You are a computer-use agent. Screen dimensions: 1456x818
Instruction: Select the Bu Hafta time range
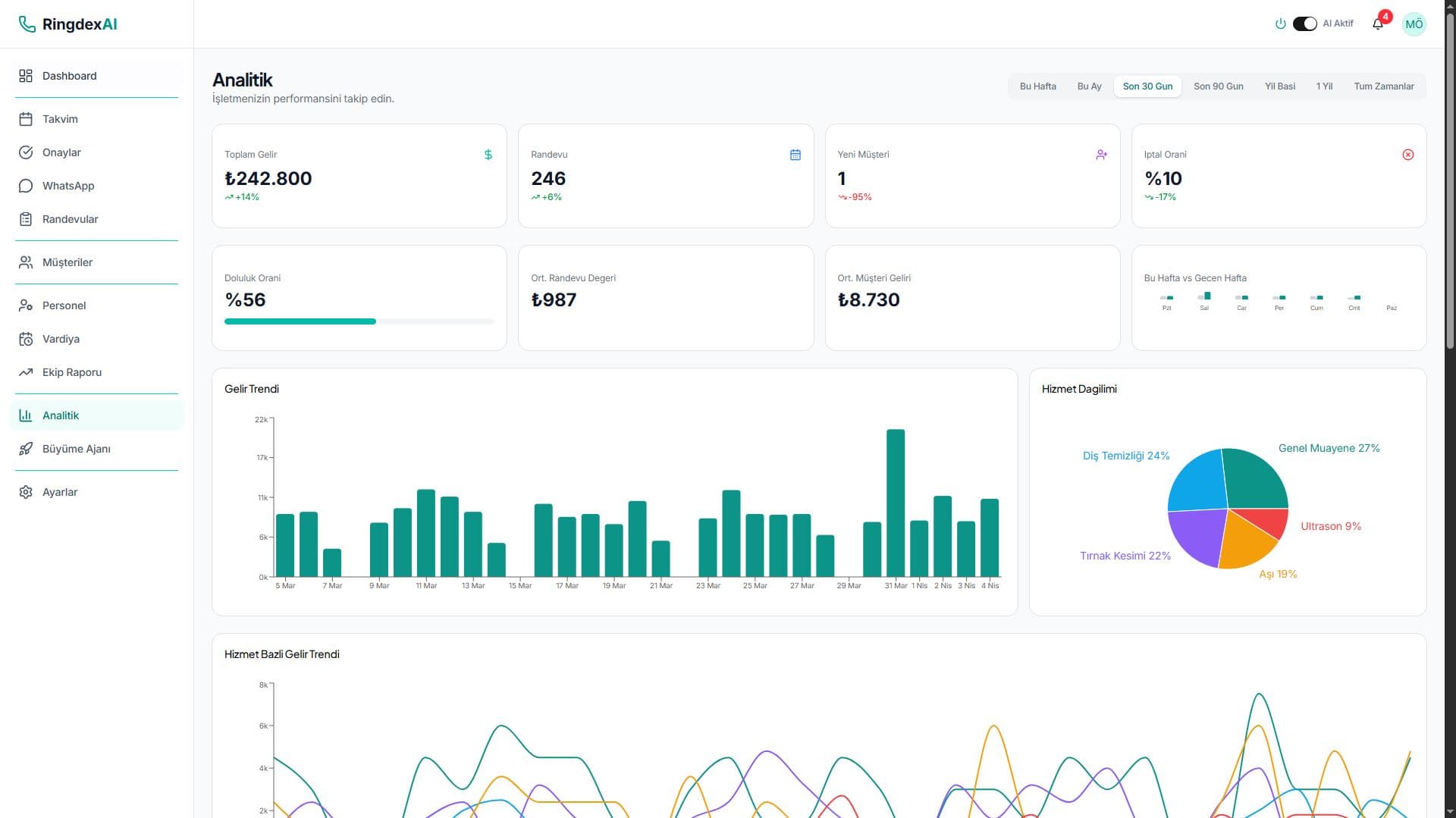coord(1038,86)
